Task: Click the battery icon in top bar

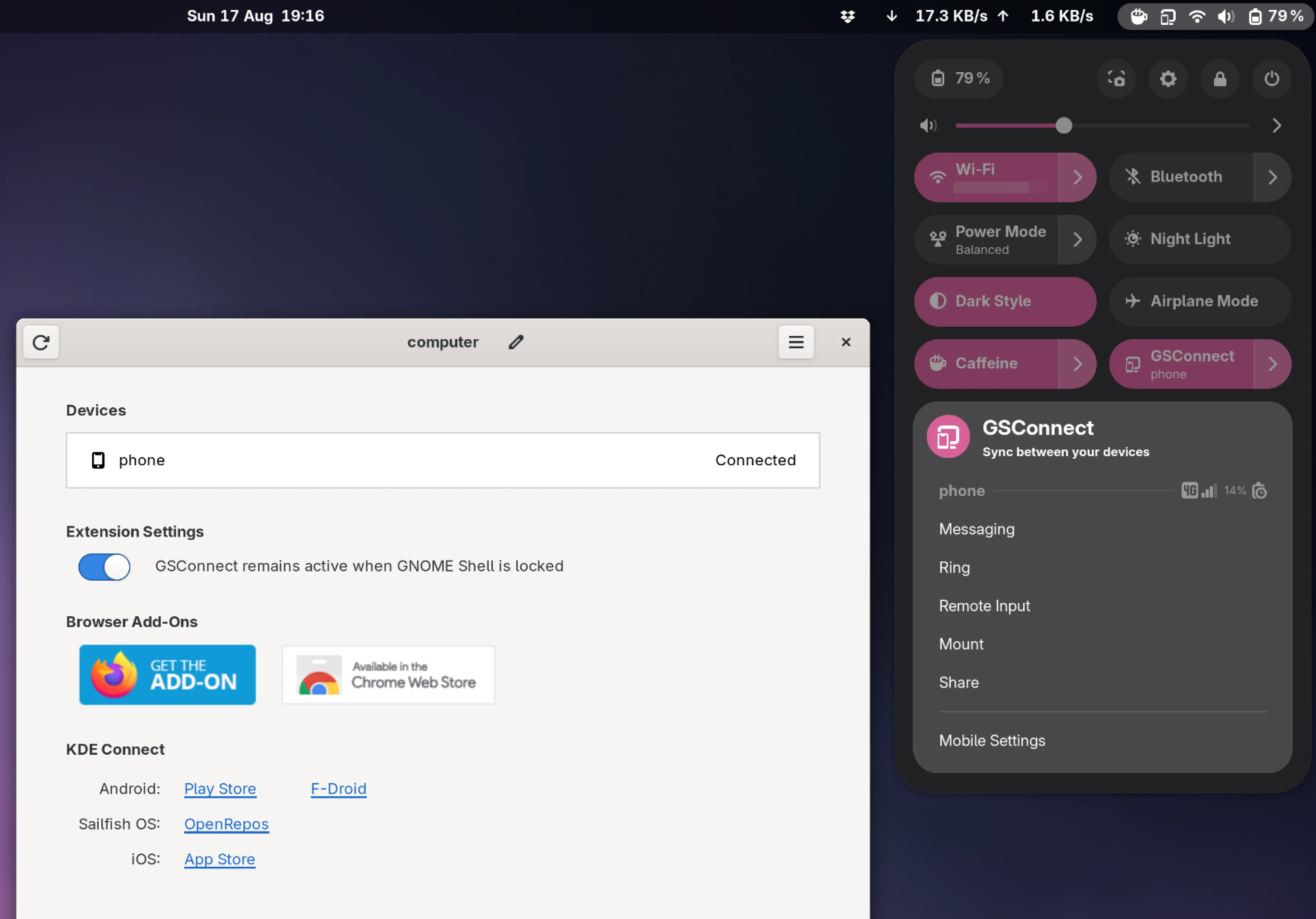Action: point(1255,17)
